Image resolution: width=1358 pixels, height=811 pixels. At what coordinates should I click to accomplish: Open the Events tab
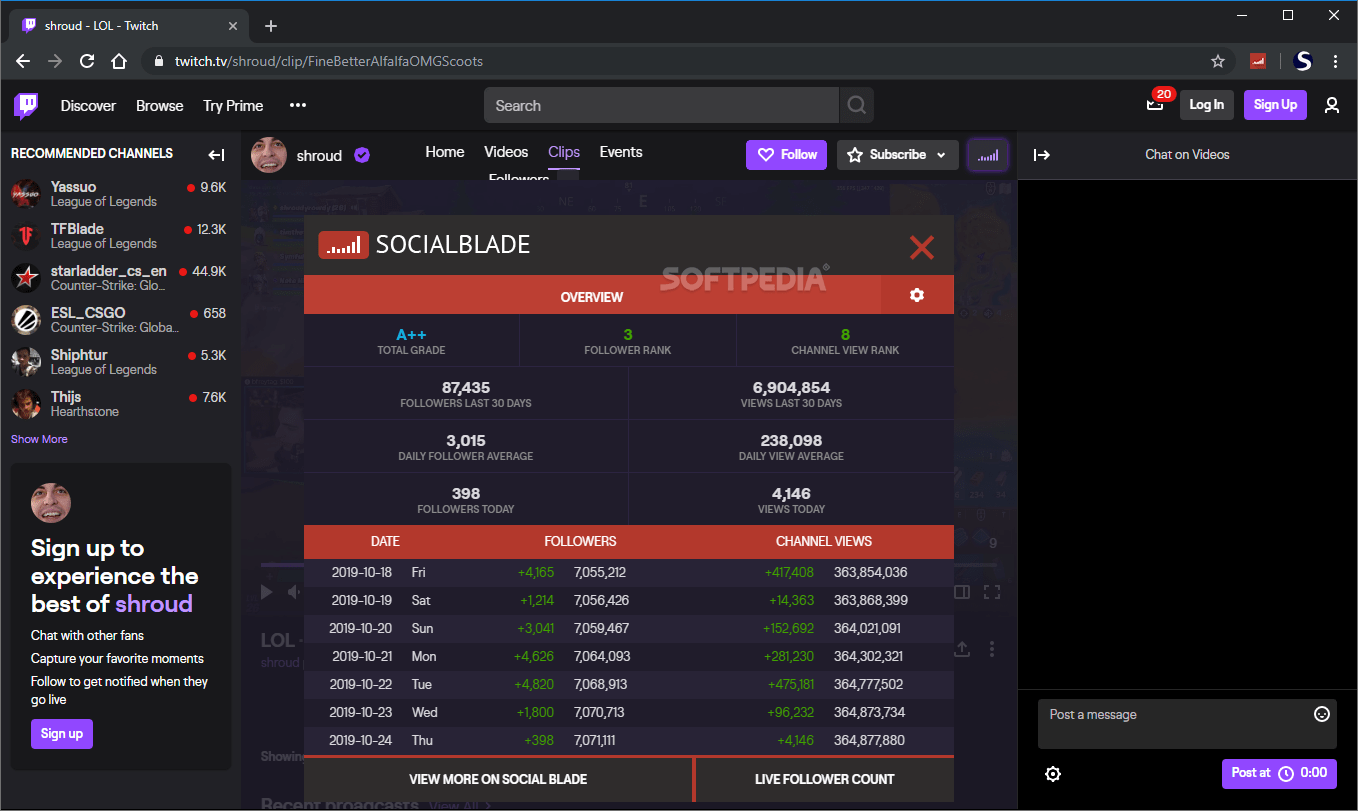[x=621, y=152]
